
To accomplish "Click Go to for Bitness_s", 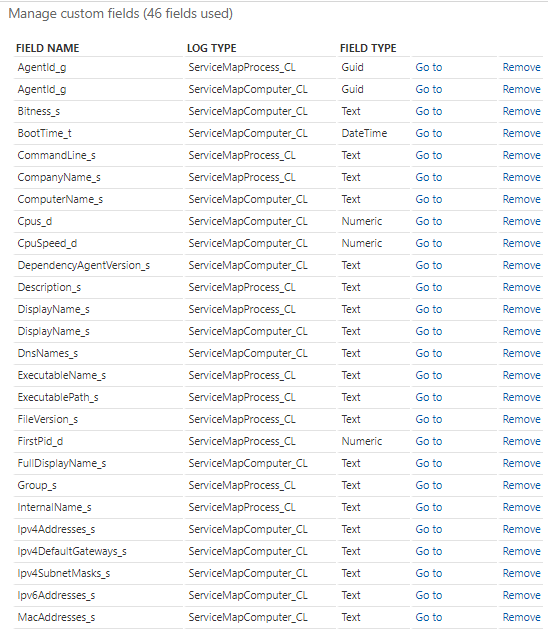I will pos(429,111).
